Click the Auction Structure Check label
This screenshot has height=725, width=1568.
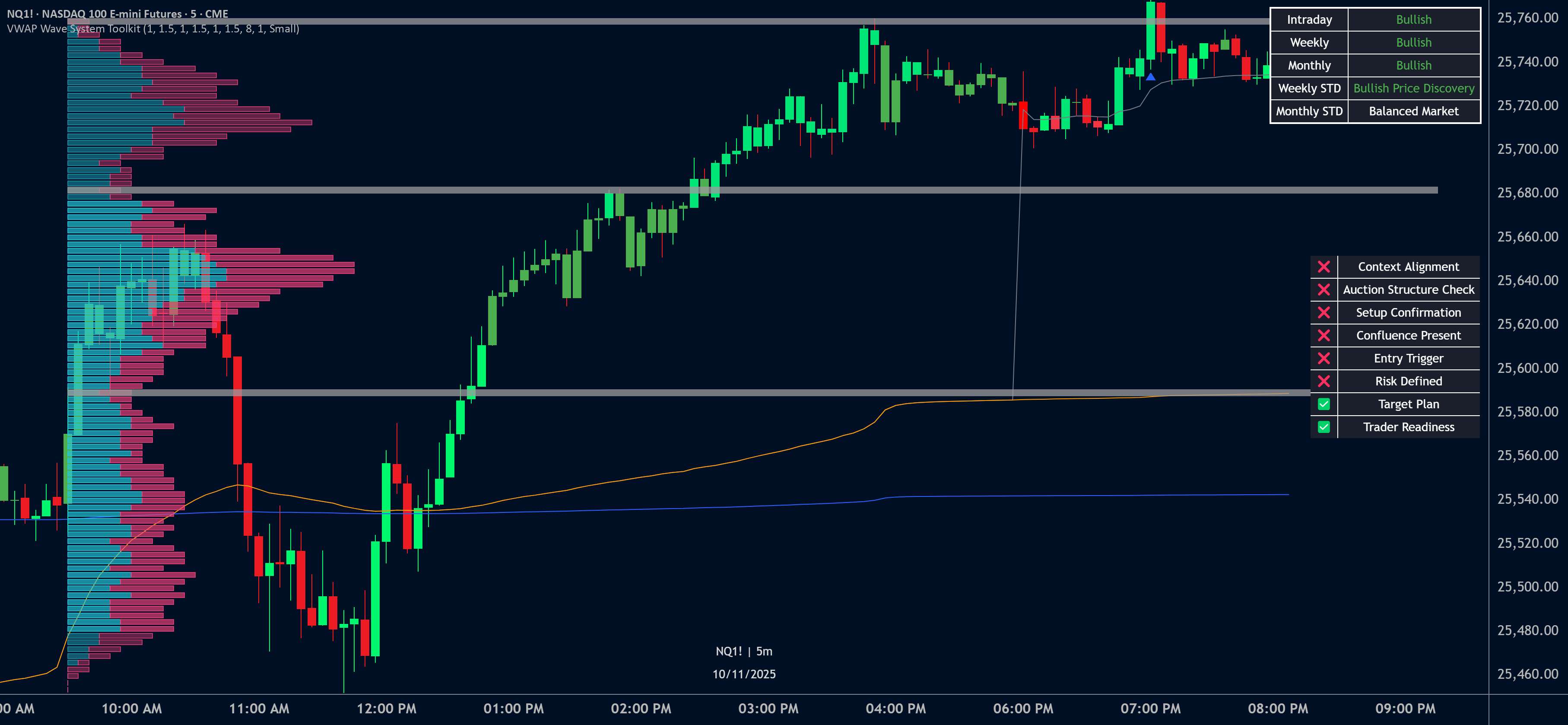1408,290
